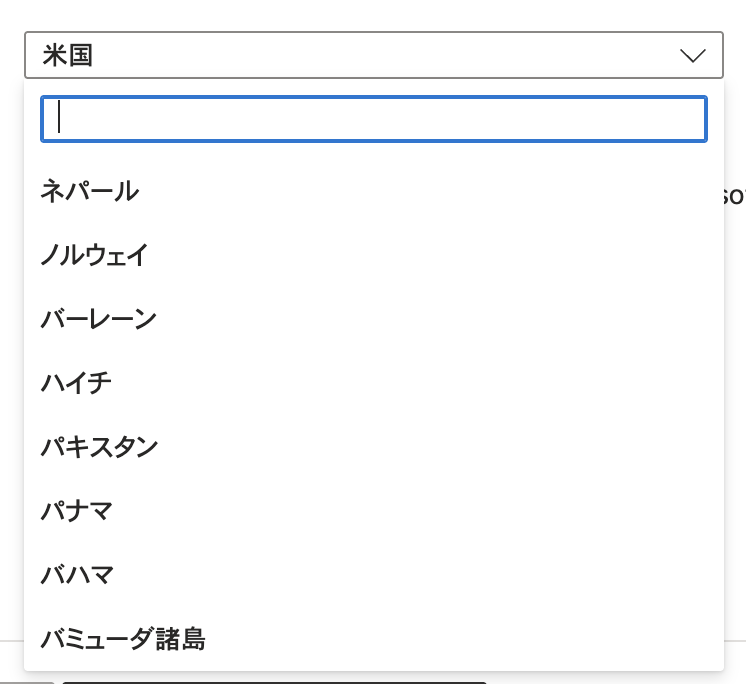This screenshot has width=746, height=684.
Task: Select パキスタン as the country
Action: coord(99,447)
